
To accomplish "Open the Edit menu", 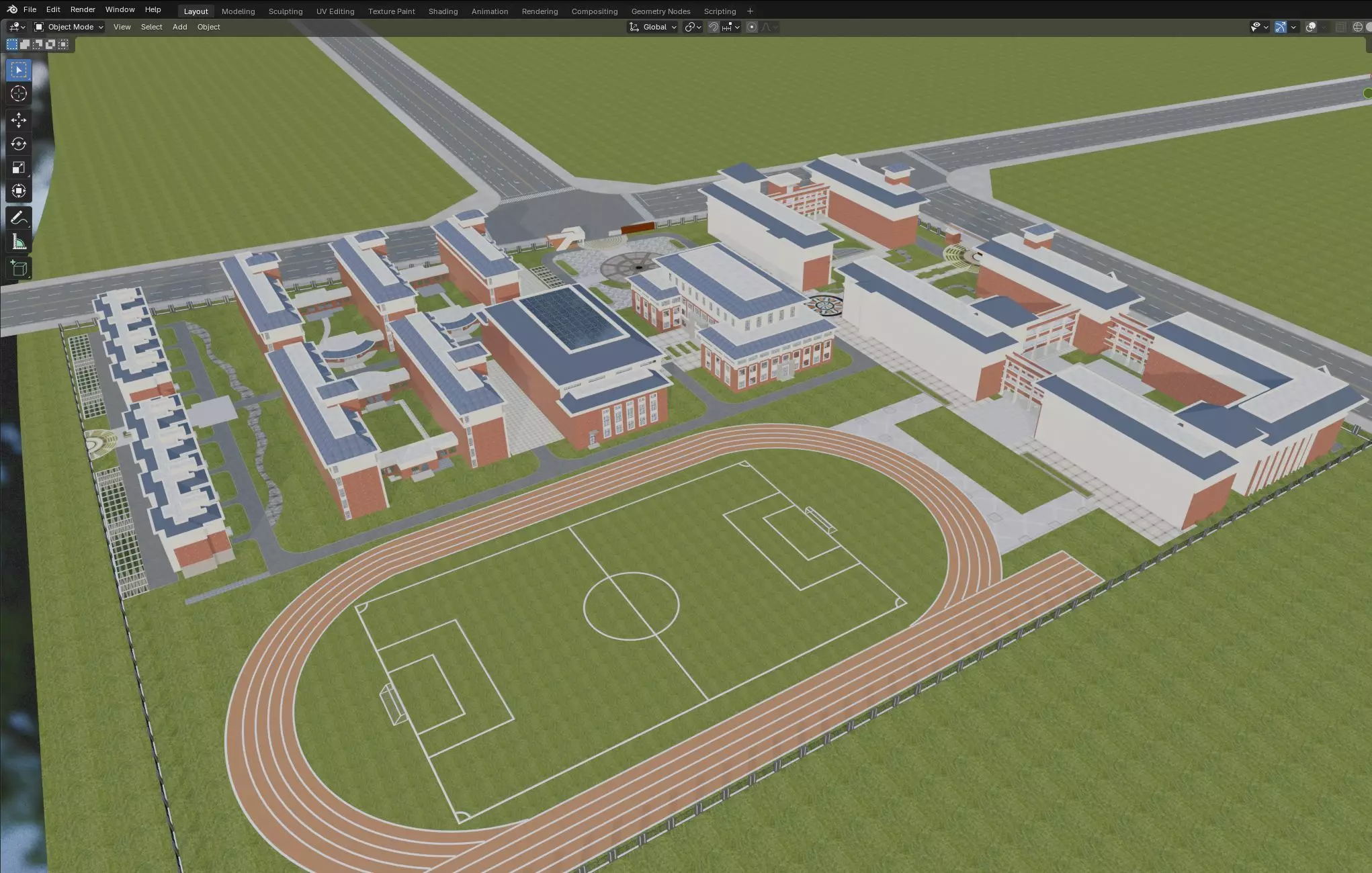I will [53, 9].
